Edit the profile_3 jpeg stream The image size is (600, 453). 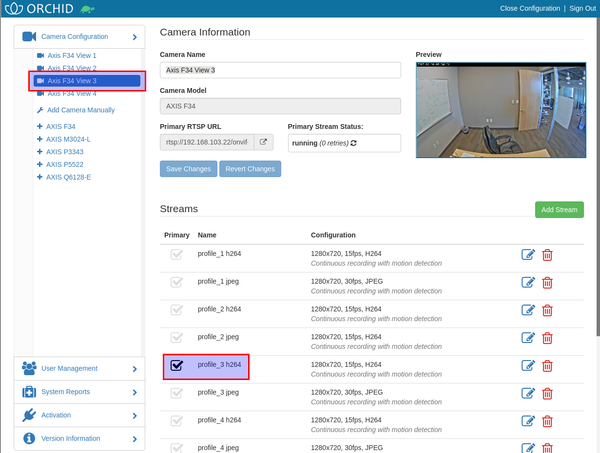tap(528, 393)
